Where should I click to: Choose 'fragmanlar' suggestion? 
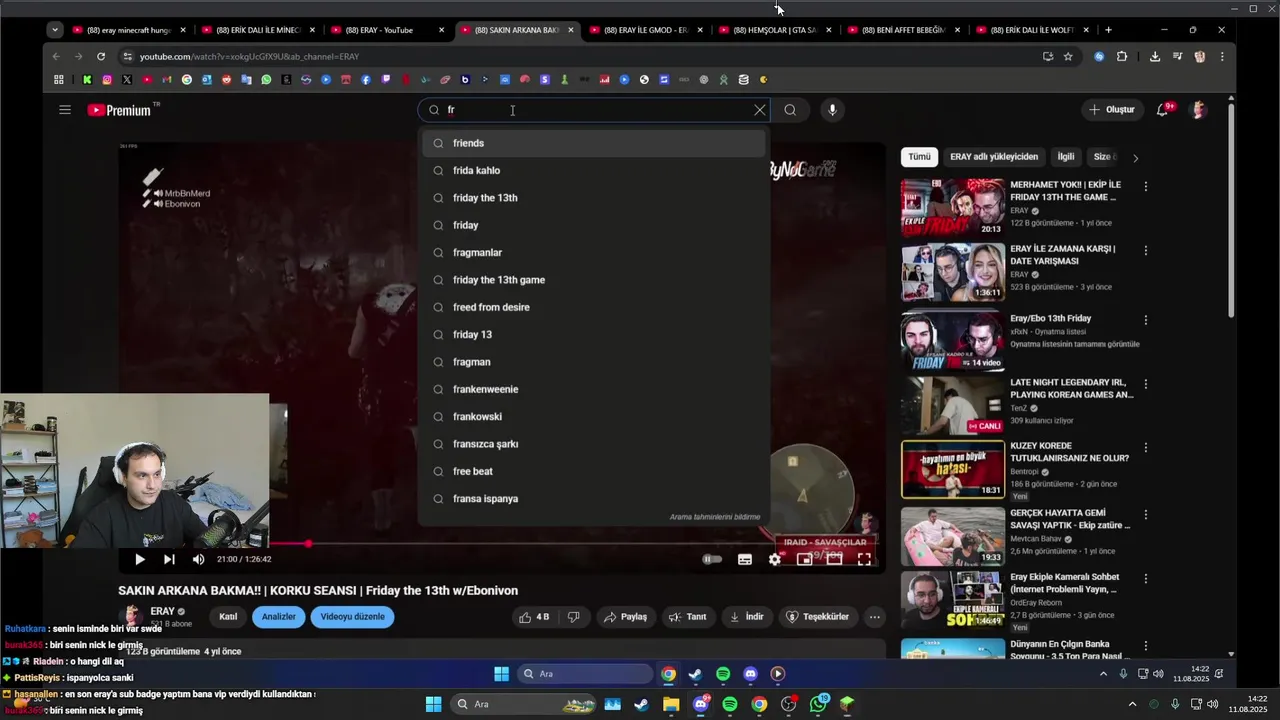[594, 253]
